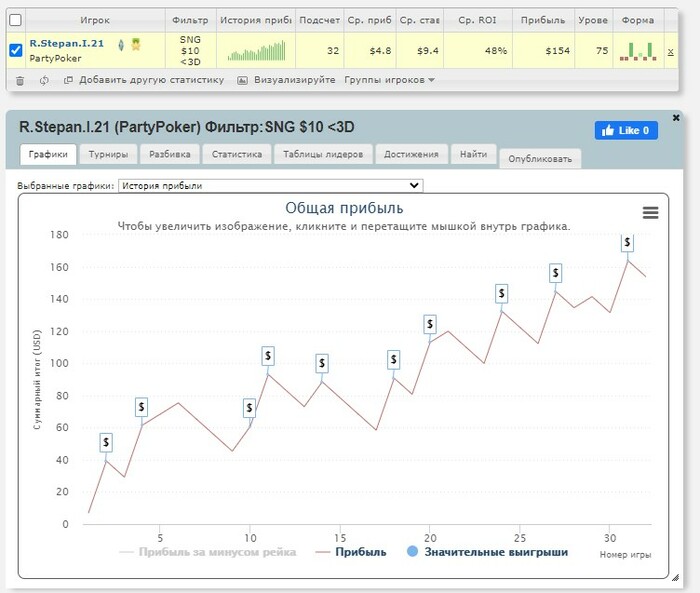Sort by the Прибыль column header
The image size is (700, 593).
(543, 20)
